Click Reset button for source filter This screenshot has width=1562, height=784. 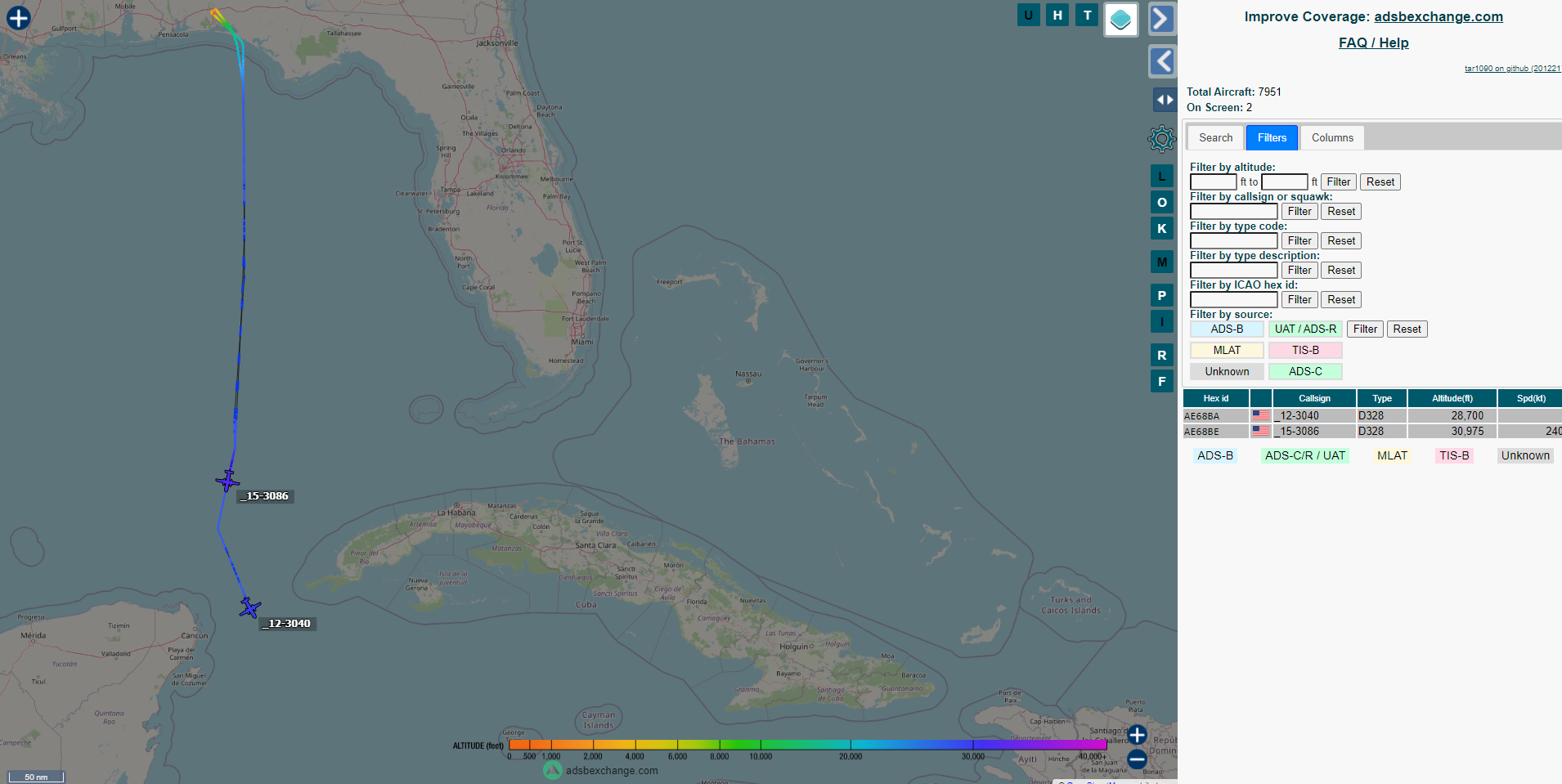(1407, 329)
